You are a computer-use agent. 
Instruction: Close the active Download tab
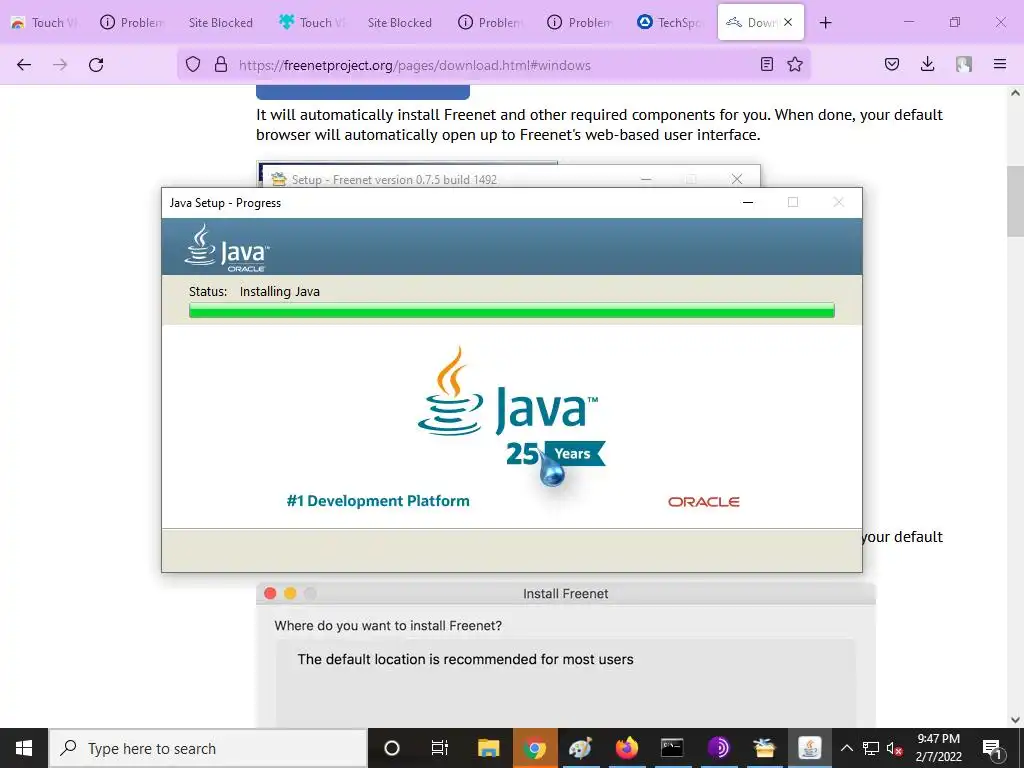pos(788,22)
